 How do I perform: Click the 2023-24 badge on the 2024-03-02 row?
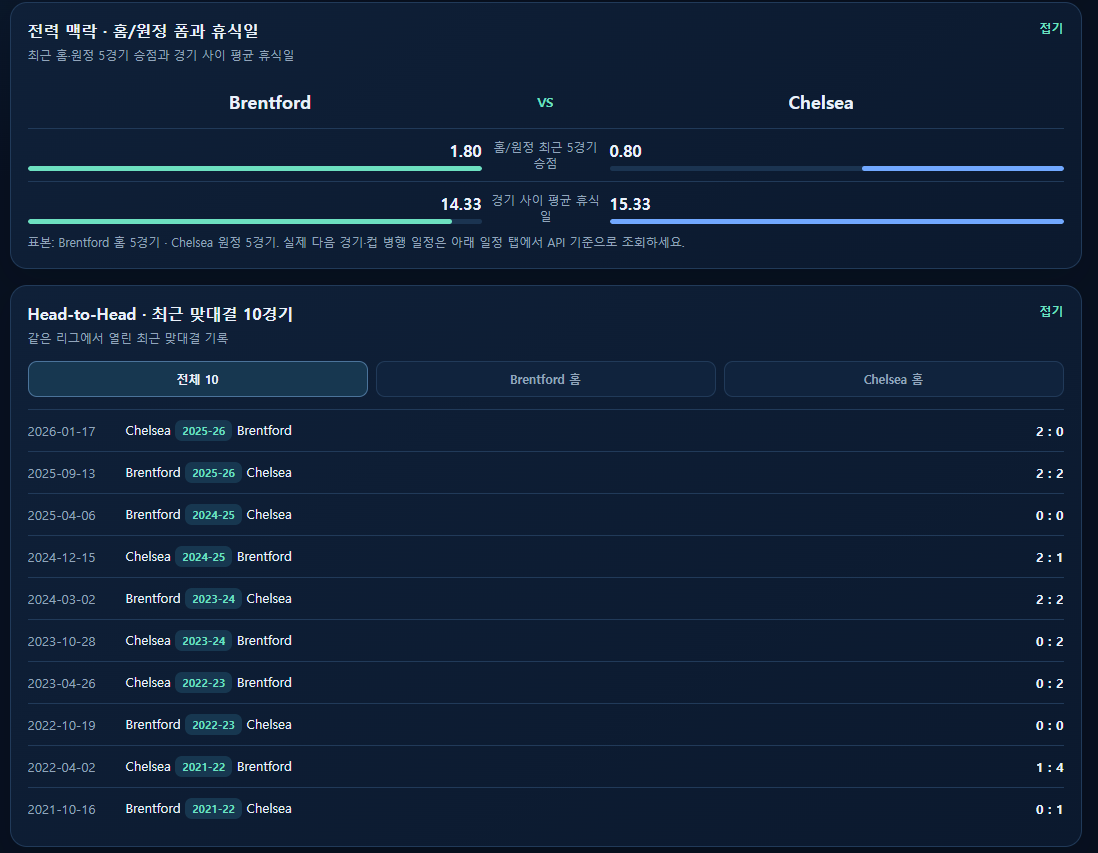tap(214, 599)
